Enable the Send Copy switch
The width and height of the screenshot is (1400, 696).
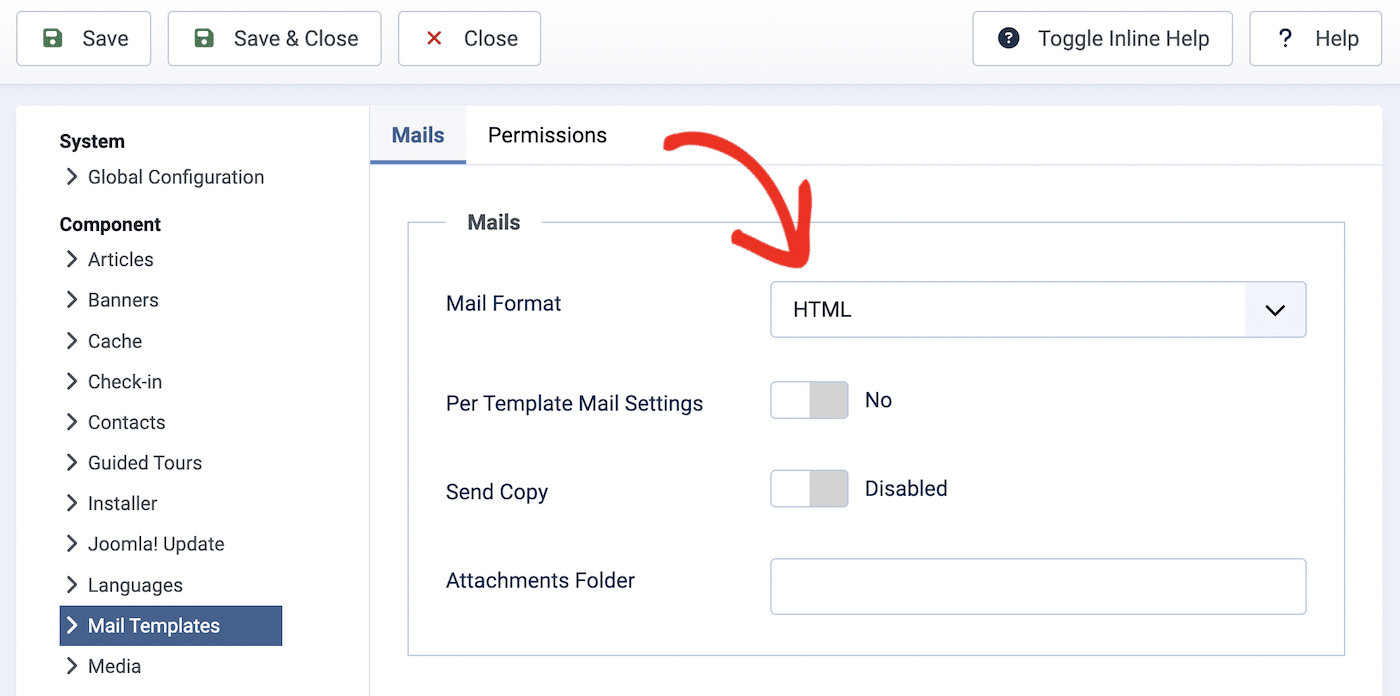click(x=809, y=488)
